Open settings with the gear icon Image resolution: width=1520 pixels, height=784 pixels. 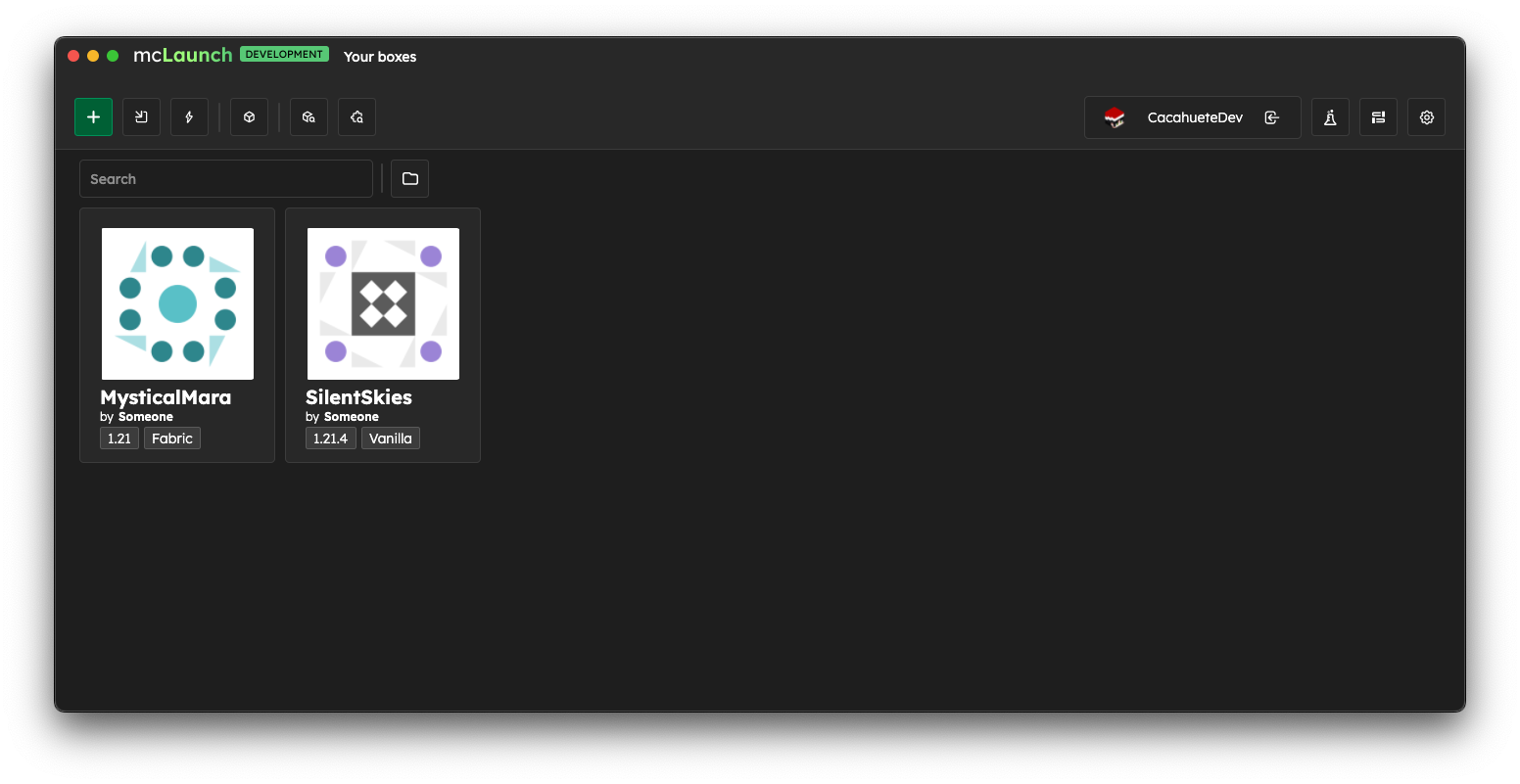(x=1426, y=117)
